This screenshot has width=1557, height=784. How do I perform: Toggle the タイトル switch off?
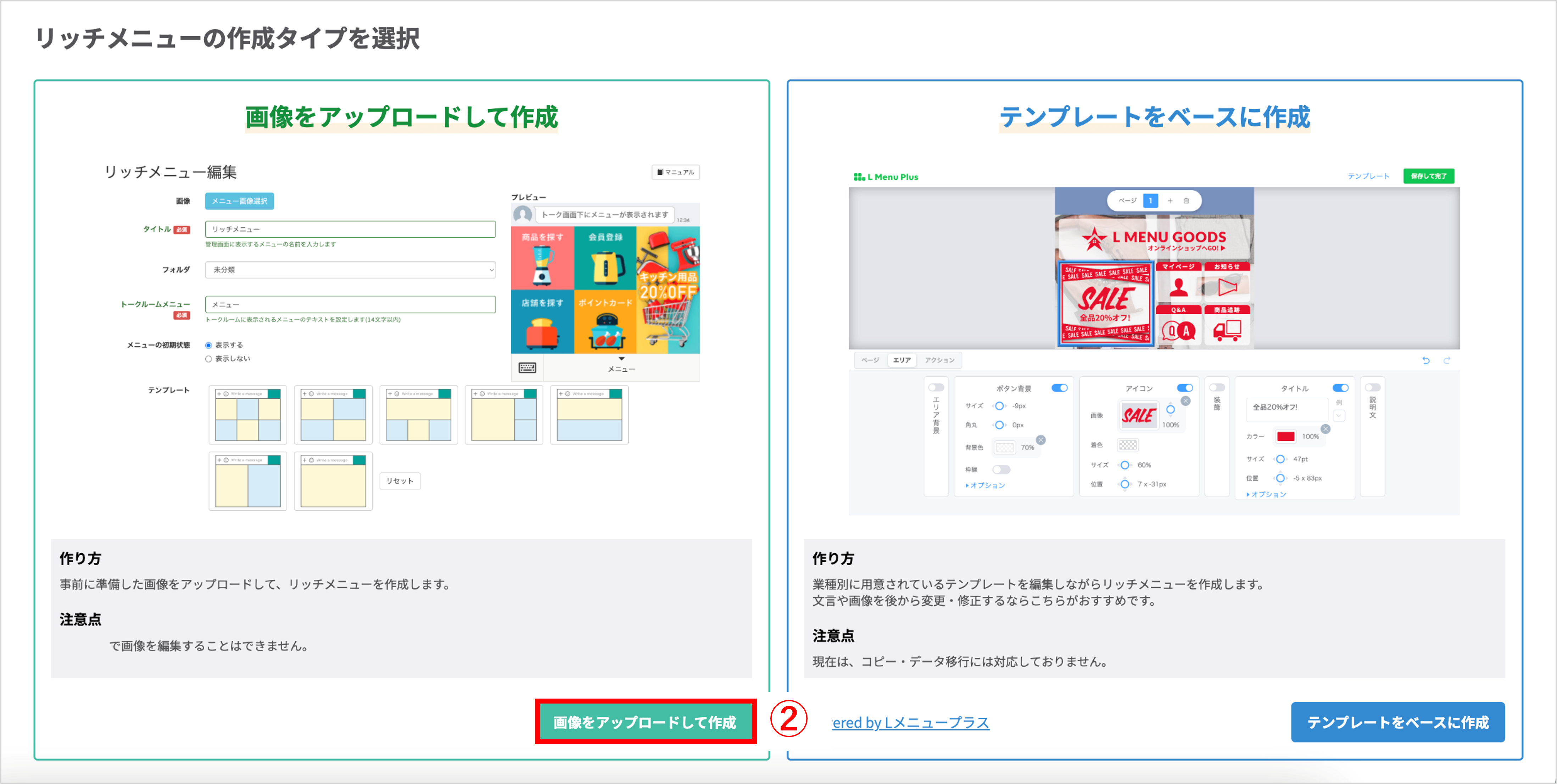click(1340, 388)
